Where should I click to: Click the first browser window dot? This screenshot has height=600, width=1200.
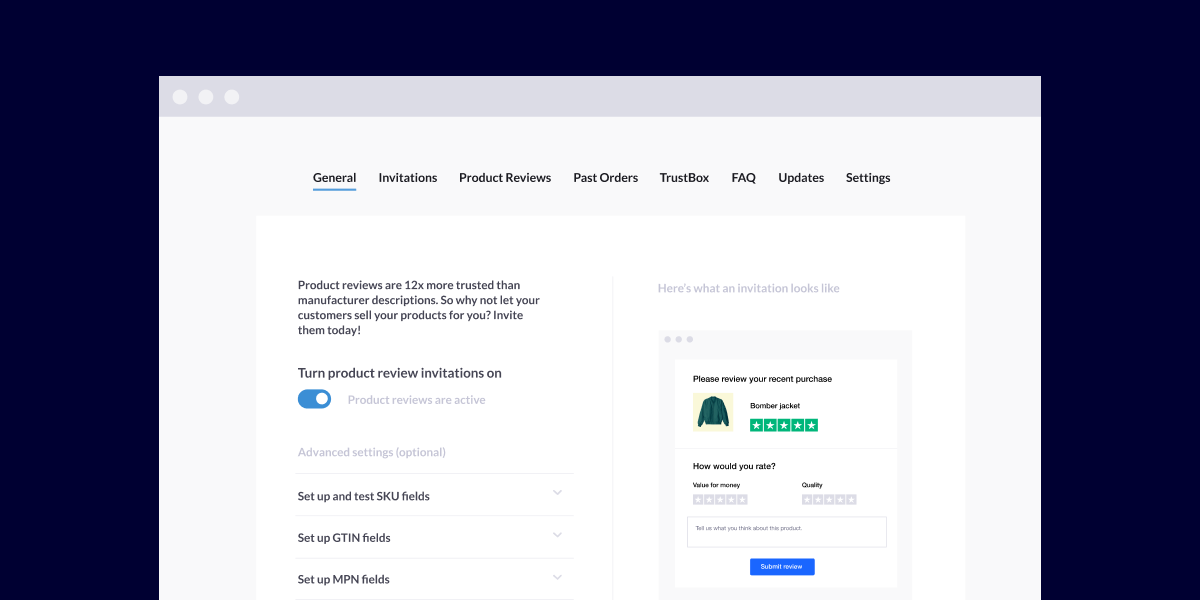pyautogui.click(x=180, y=97)
